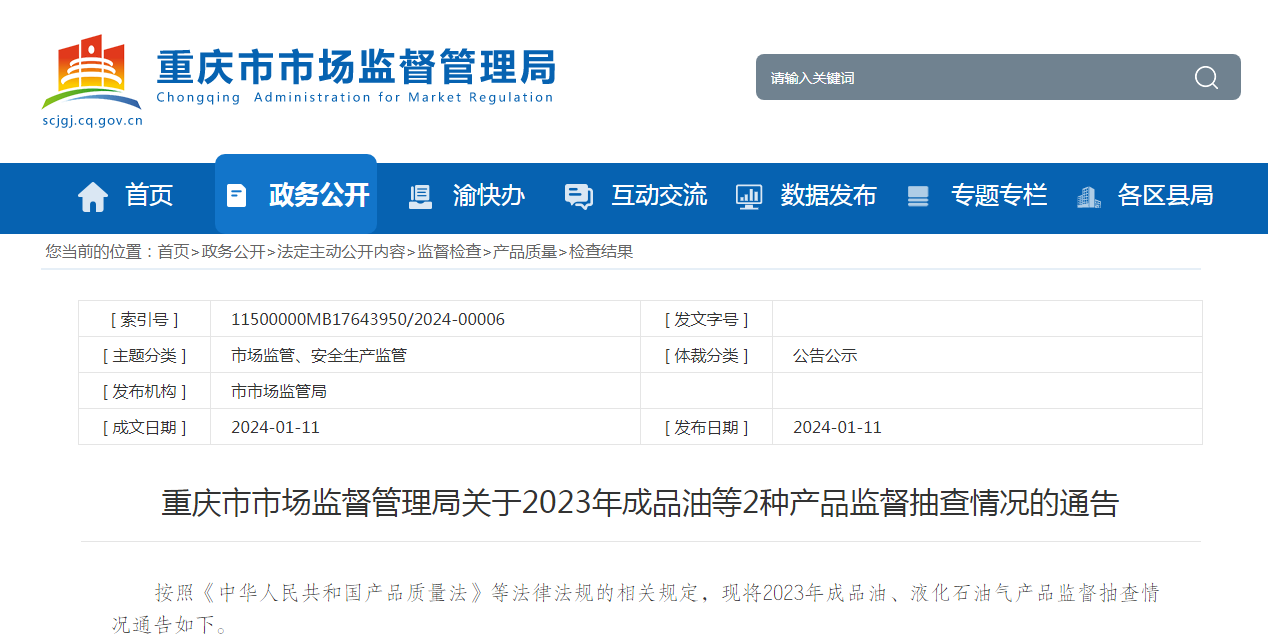Click the [ 发文字号 ] label cell
This screenshot has height=640, width=1268.
[707, 319]
